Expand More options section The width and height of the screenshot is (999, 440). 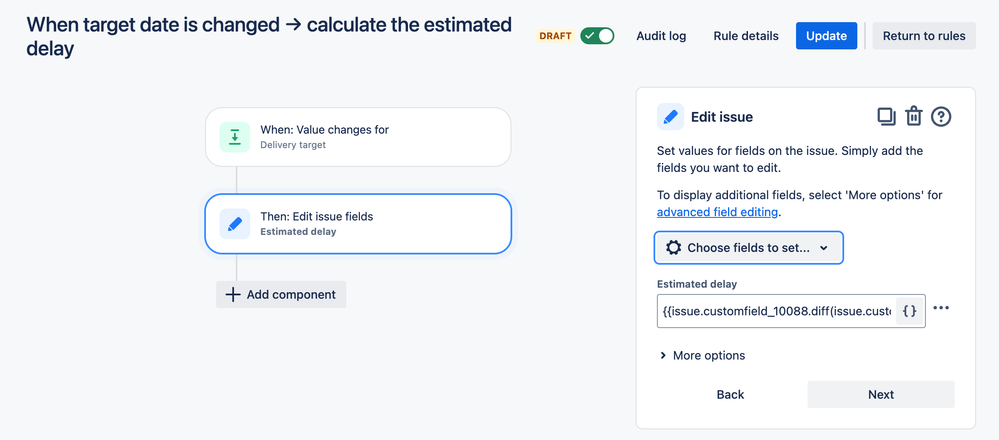[702, 355]
